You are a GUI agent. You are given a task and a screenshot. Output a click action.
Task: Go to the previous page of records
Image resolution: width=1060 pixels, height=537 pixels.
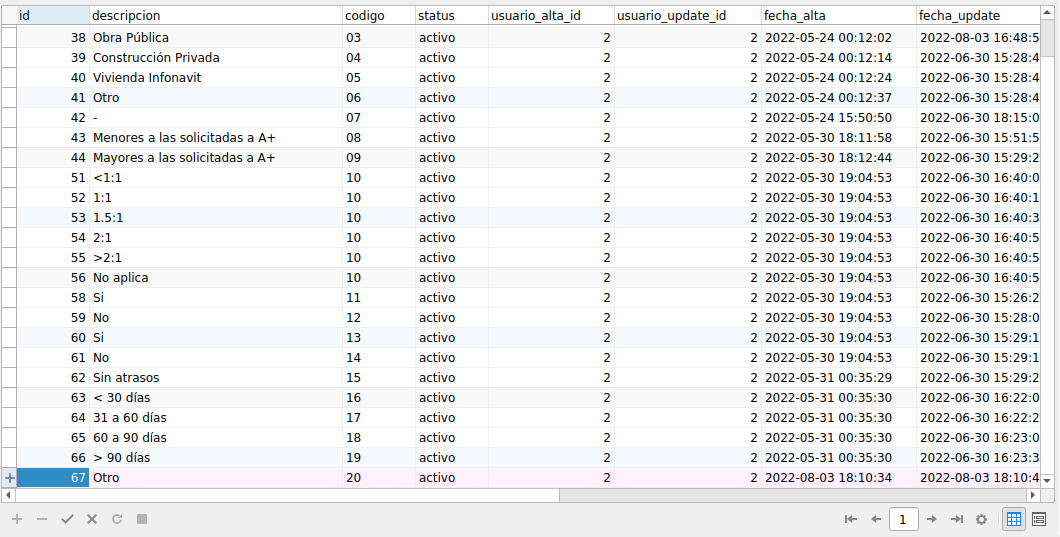pos(876,519)
